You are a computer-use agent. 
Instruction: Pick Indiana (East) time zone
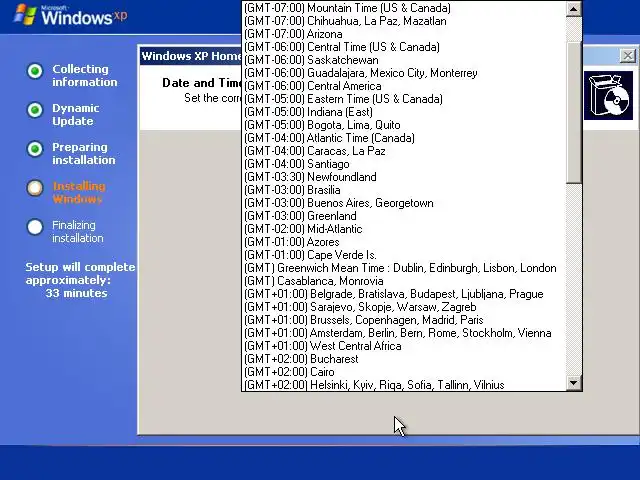pos(404,112)
